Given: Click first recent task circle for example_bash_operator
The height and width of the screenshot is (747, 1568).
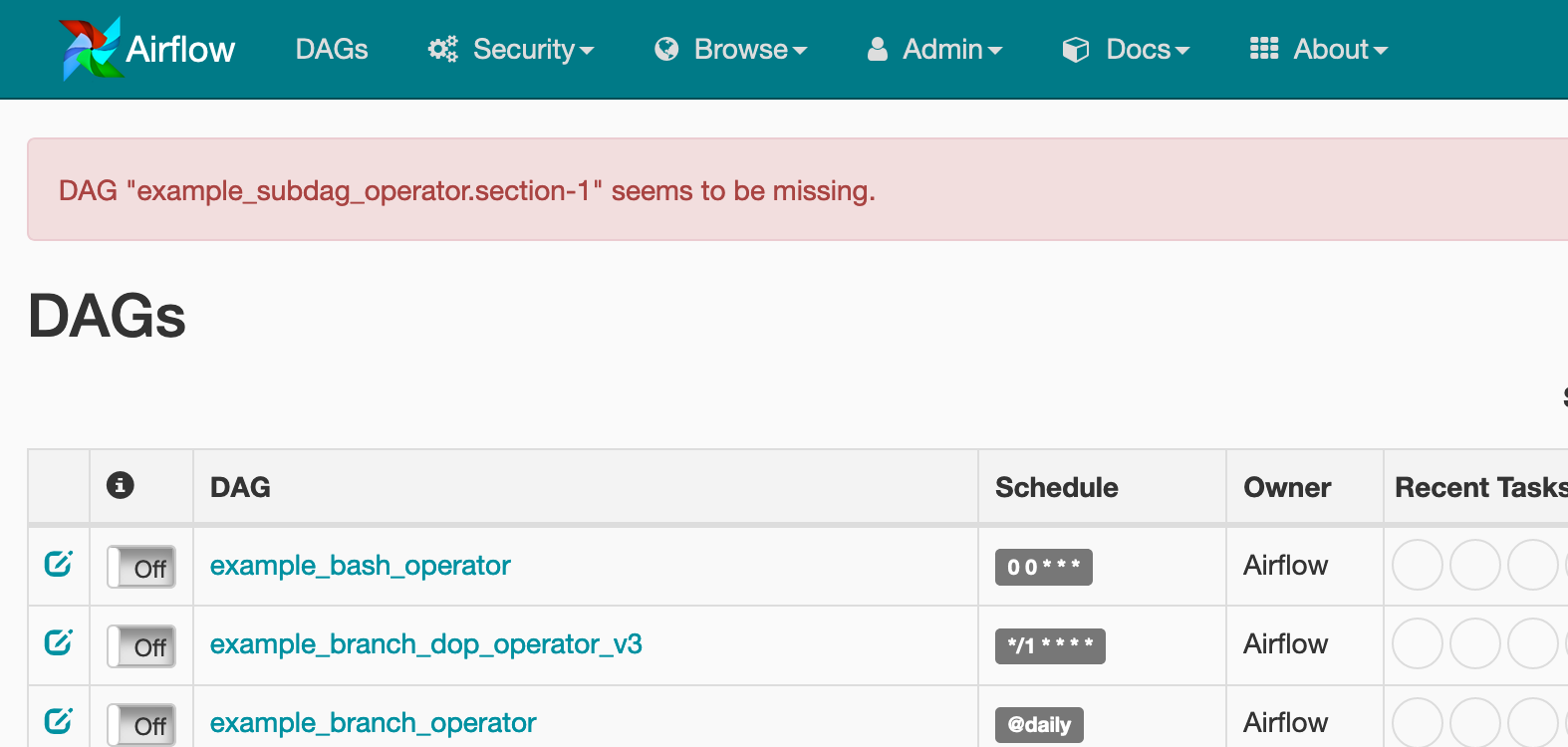Looking at the screenshot, I should [1418, 565].
